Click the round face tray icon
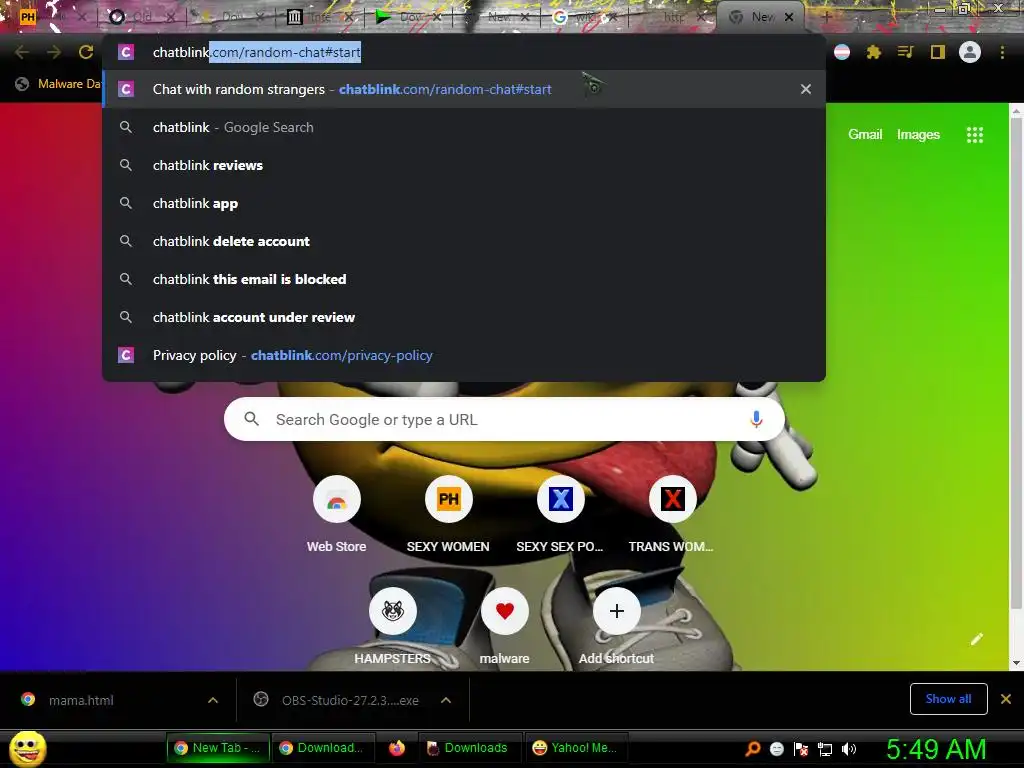The image size is (1024, 768). click(776, 749)
